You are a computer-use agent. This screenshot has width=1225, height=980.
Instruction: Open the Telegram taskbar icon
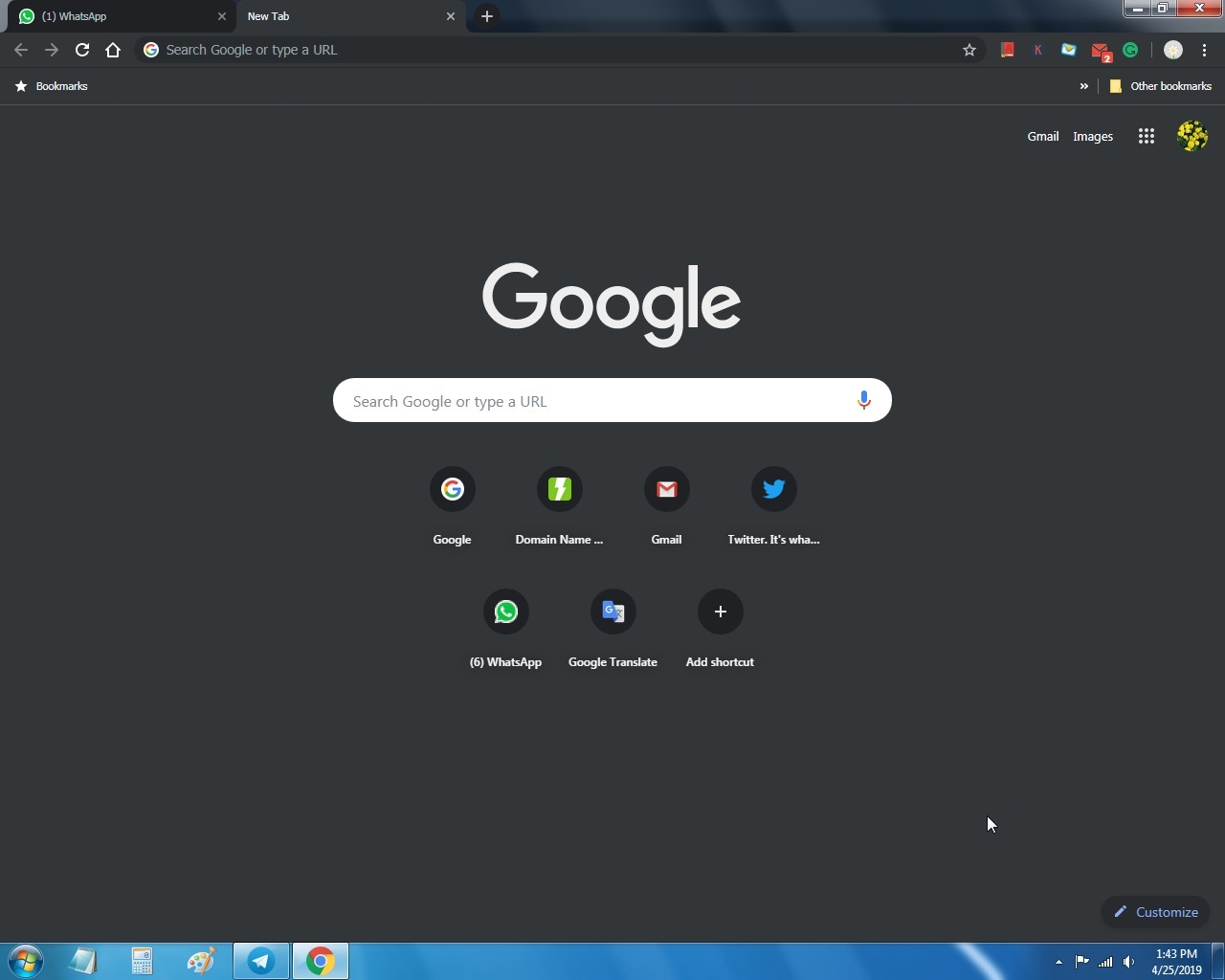click(261, 961)
